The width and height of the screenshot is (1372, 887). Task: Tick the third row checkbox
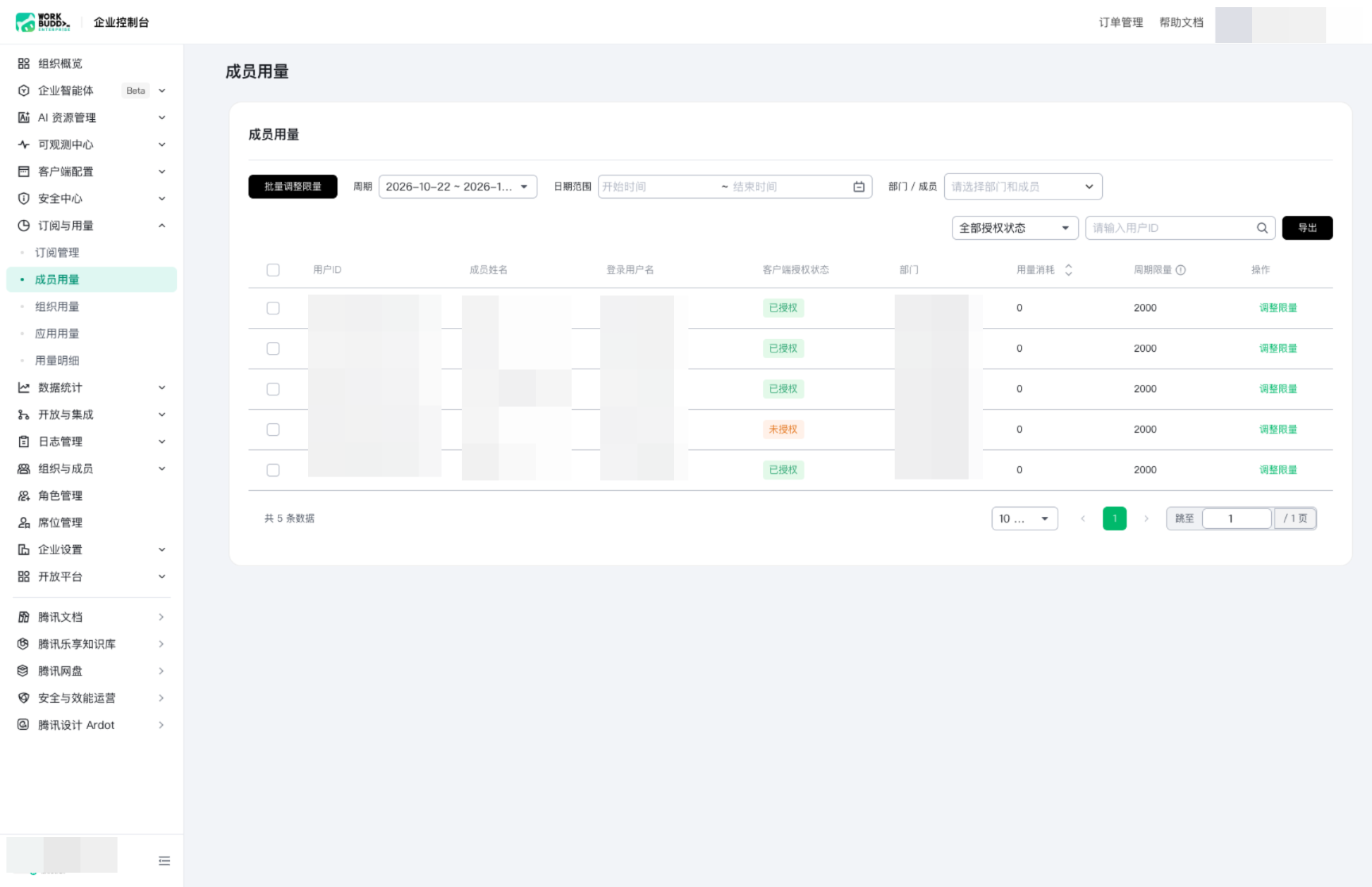tap(273, 389)
